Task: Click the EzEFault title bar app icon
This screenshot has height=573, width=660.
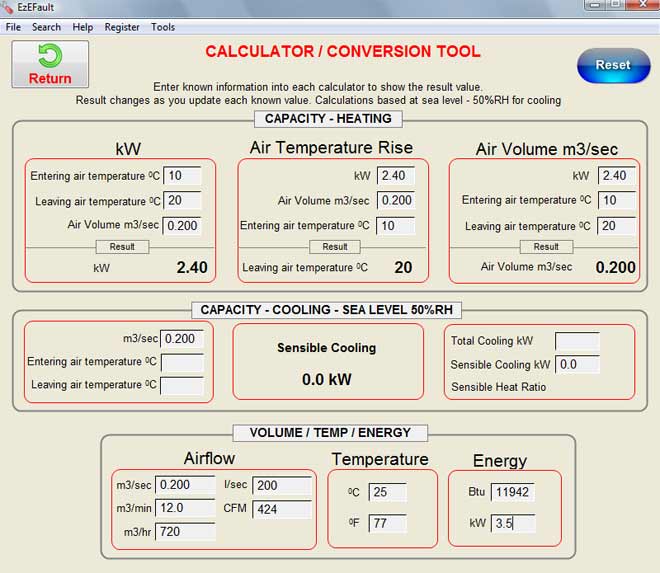Action: coord(8,7)
